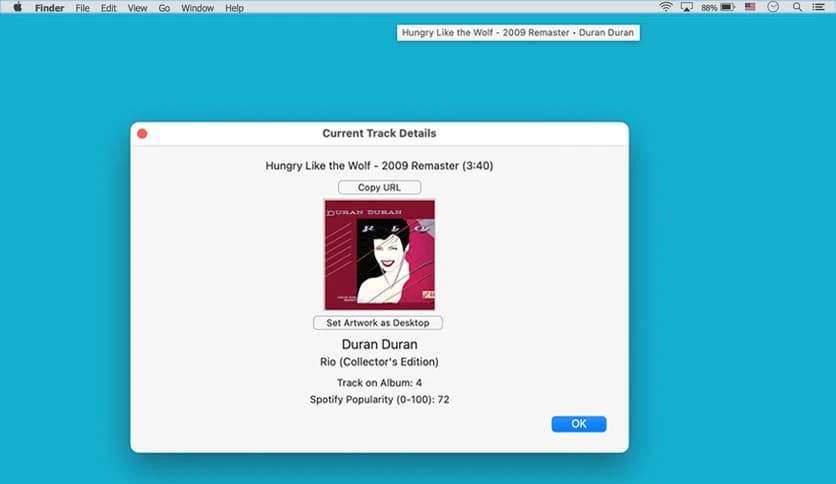
Task: Open the US flag input source menu
Action: pyautogui.click(x=750, y=7)
